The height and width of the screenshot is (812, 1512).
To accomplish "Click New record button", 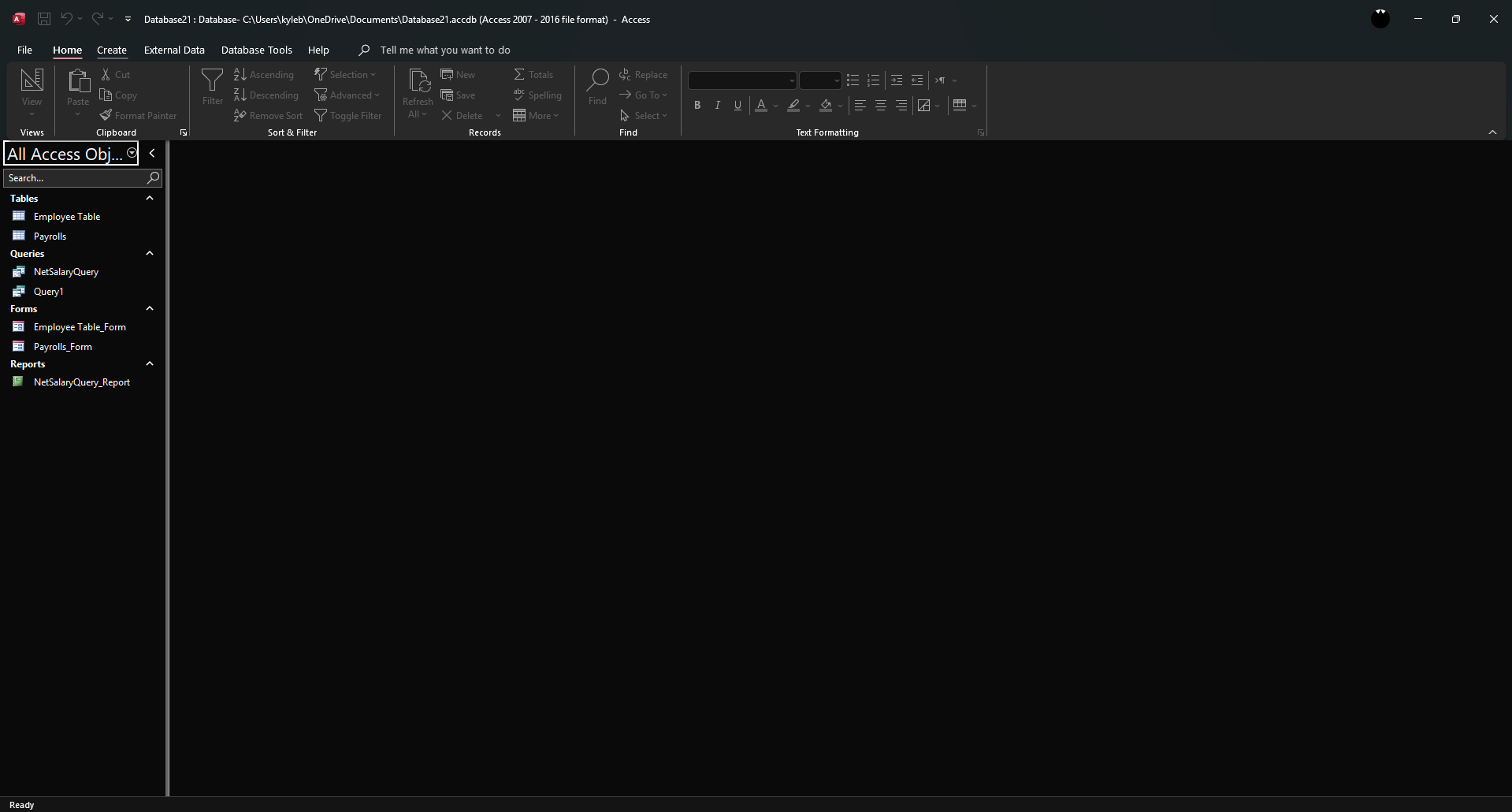I will [x=458, y=74].
